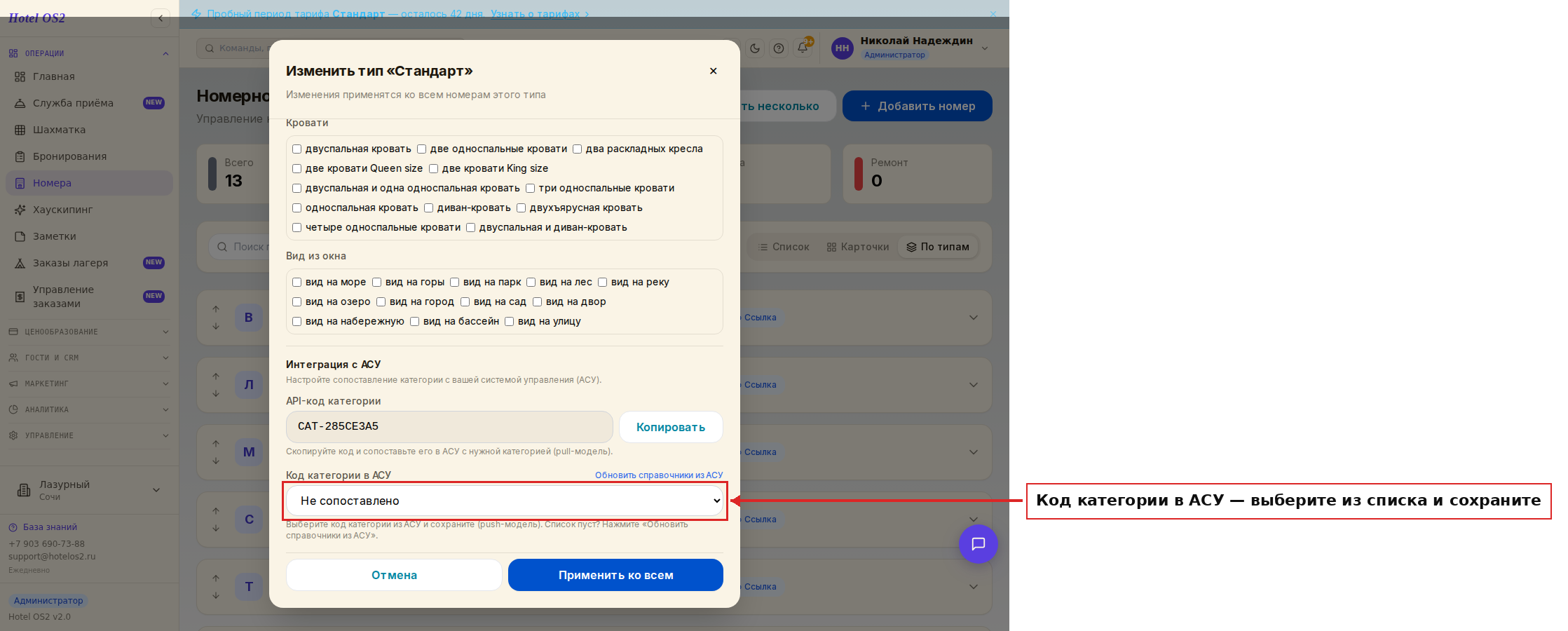Check двухъярусная кровать option
This screenshot has height=631, width=1568.
521,208
